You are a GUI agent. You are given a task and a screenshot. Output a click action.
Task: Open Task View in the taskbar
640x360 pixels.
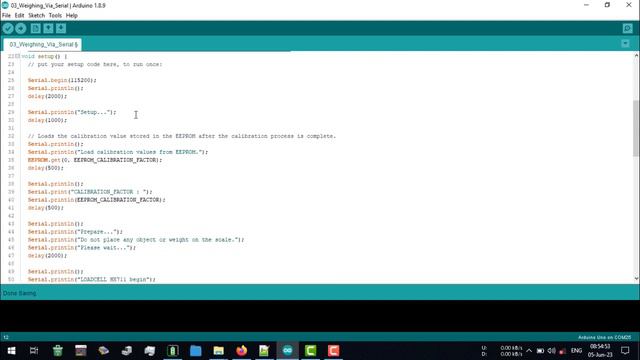[x=34, y=351]
